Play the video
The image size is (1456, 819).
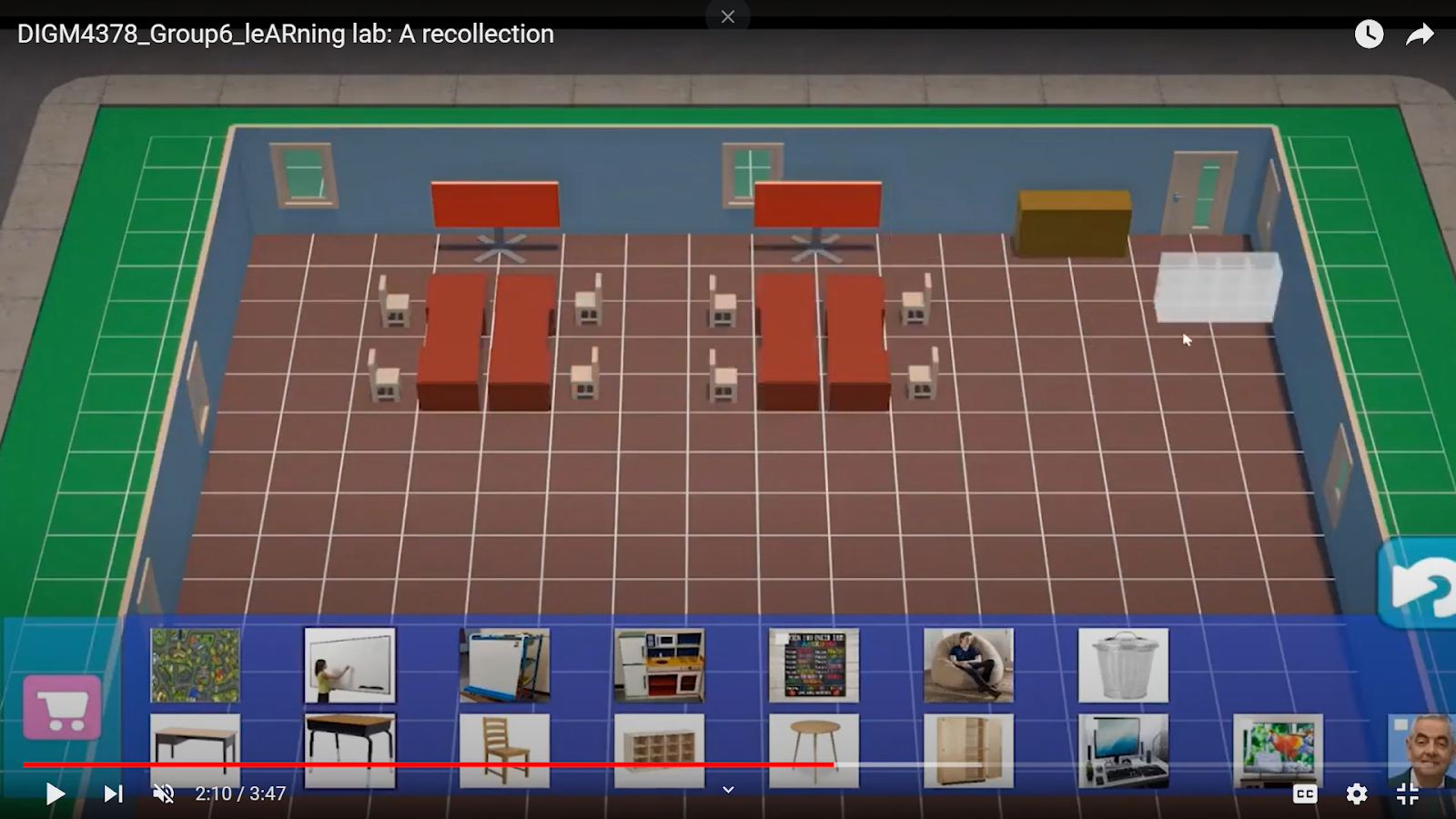coord(55,794)
